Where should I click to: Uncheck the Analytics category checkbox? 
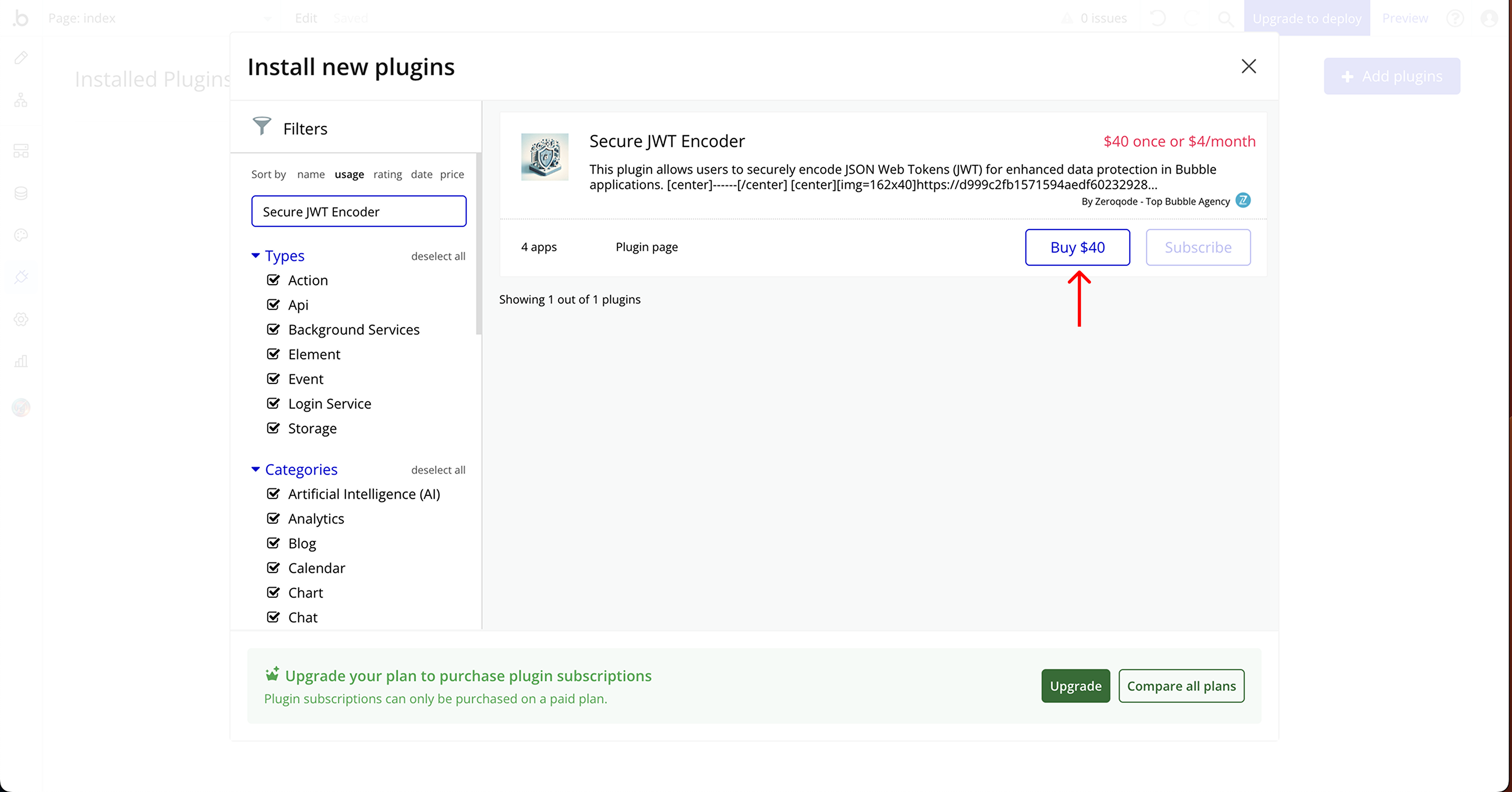(273, 519)
